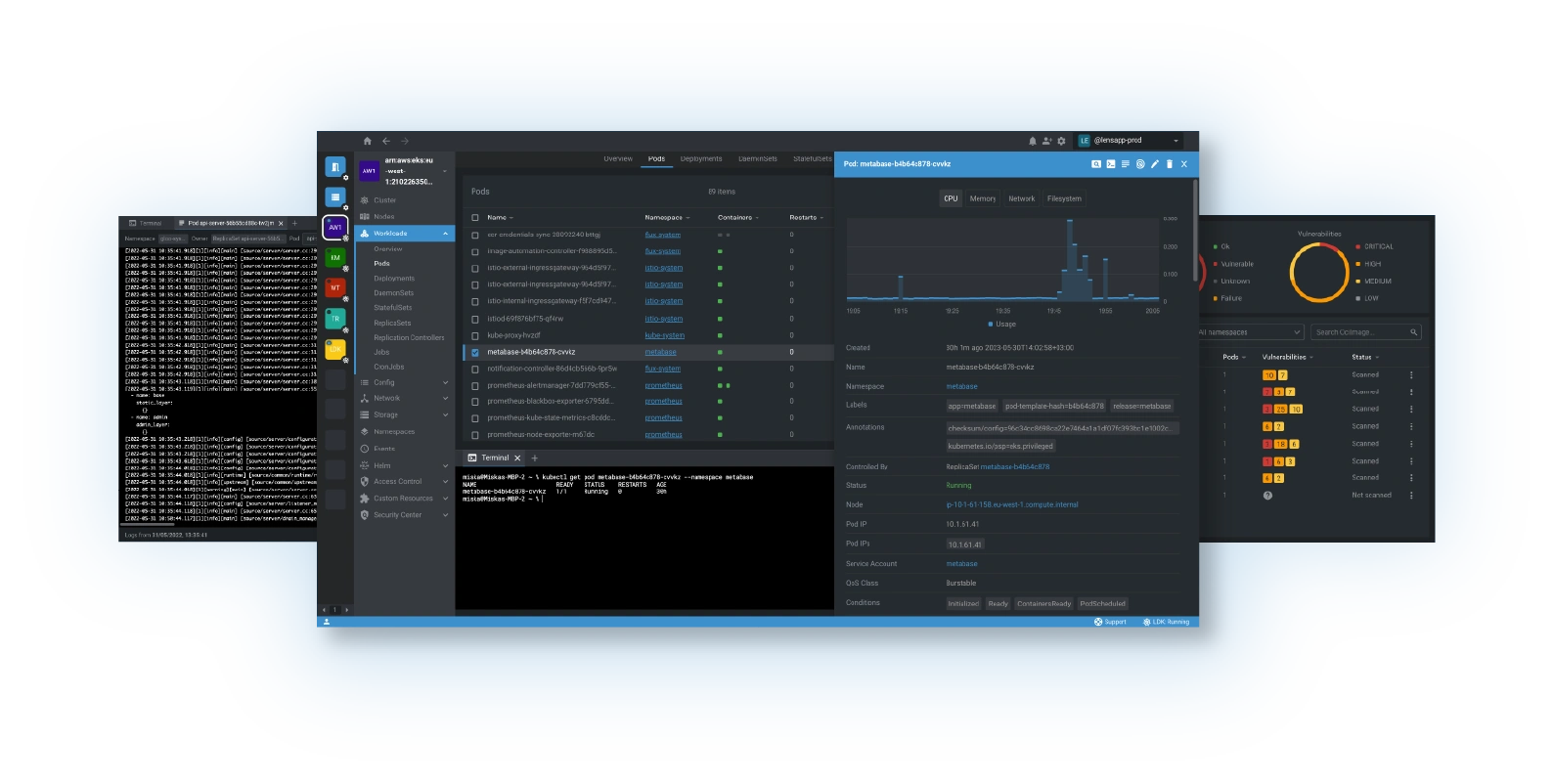Show the Filesystem metrics tab
1553x784 pixels.
[1064, 198]
